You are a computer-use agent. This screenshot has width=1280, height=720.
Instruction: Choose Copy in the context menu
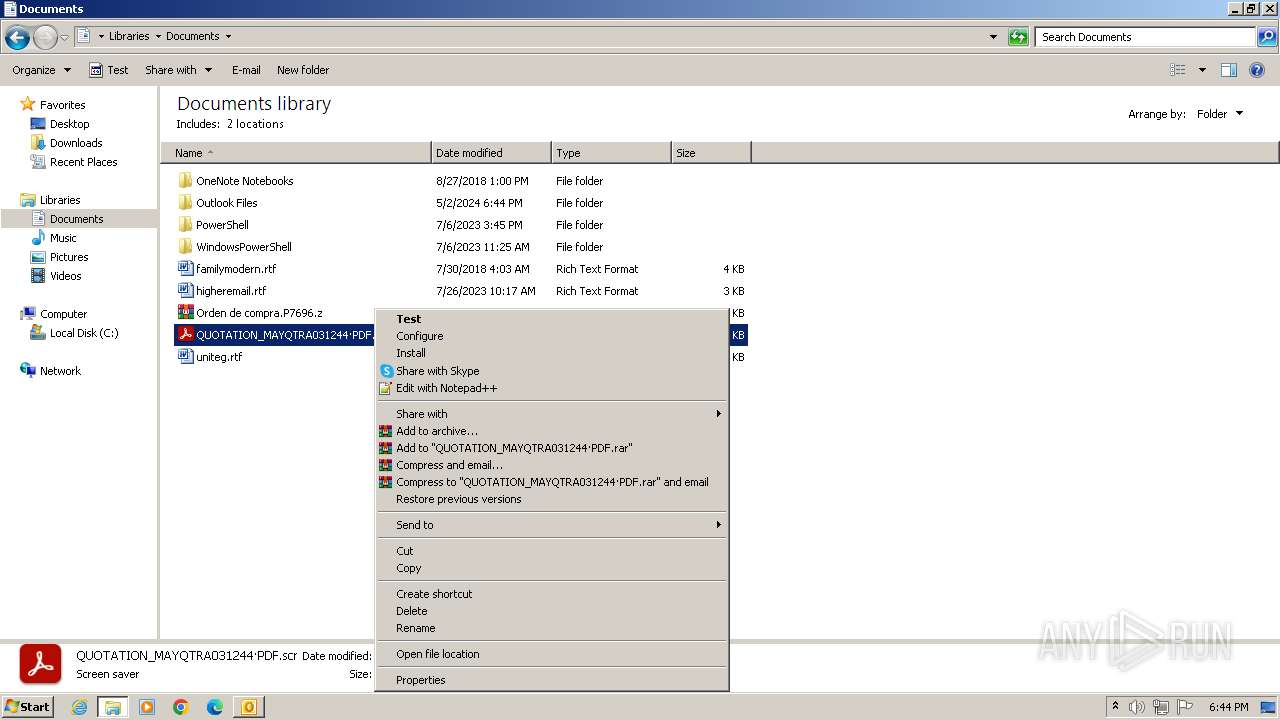coord(551,568)
